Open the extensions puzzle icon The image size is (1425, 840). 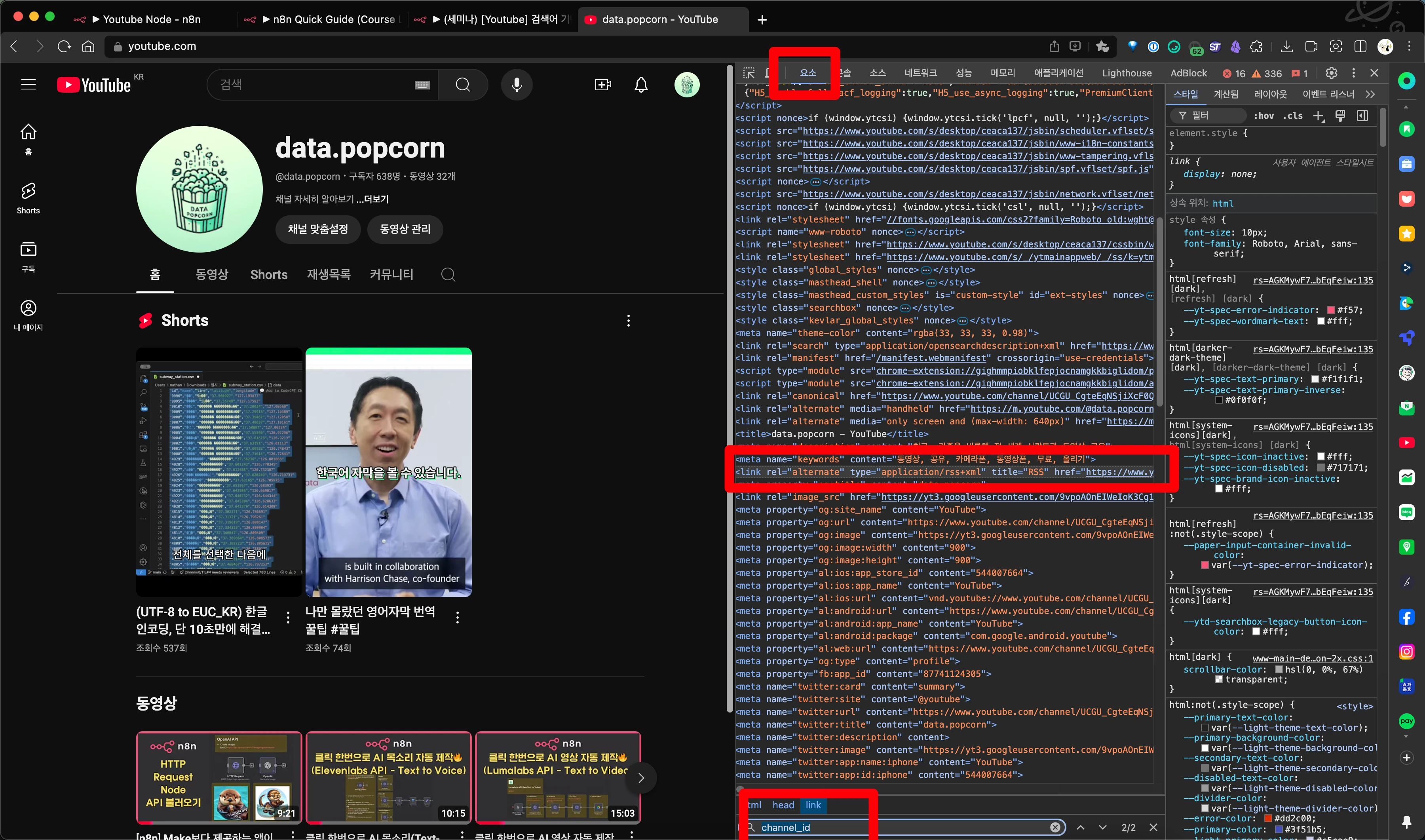1256,46
